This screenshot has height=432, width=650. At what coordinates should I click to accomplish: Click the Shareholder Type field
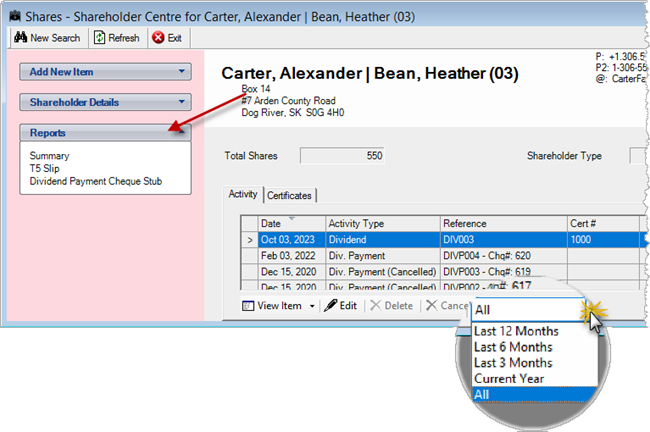click(639, 155)
